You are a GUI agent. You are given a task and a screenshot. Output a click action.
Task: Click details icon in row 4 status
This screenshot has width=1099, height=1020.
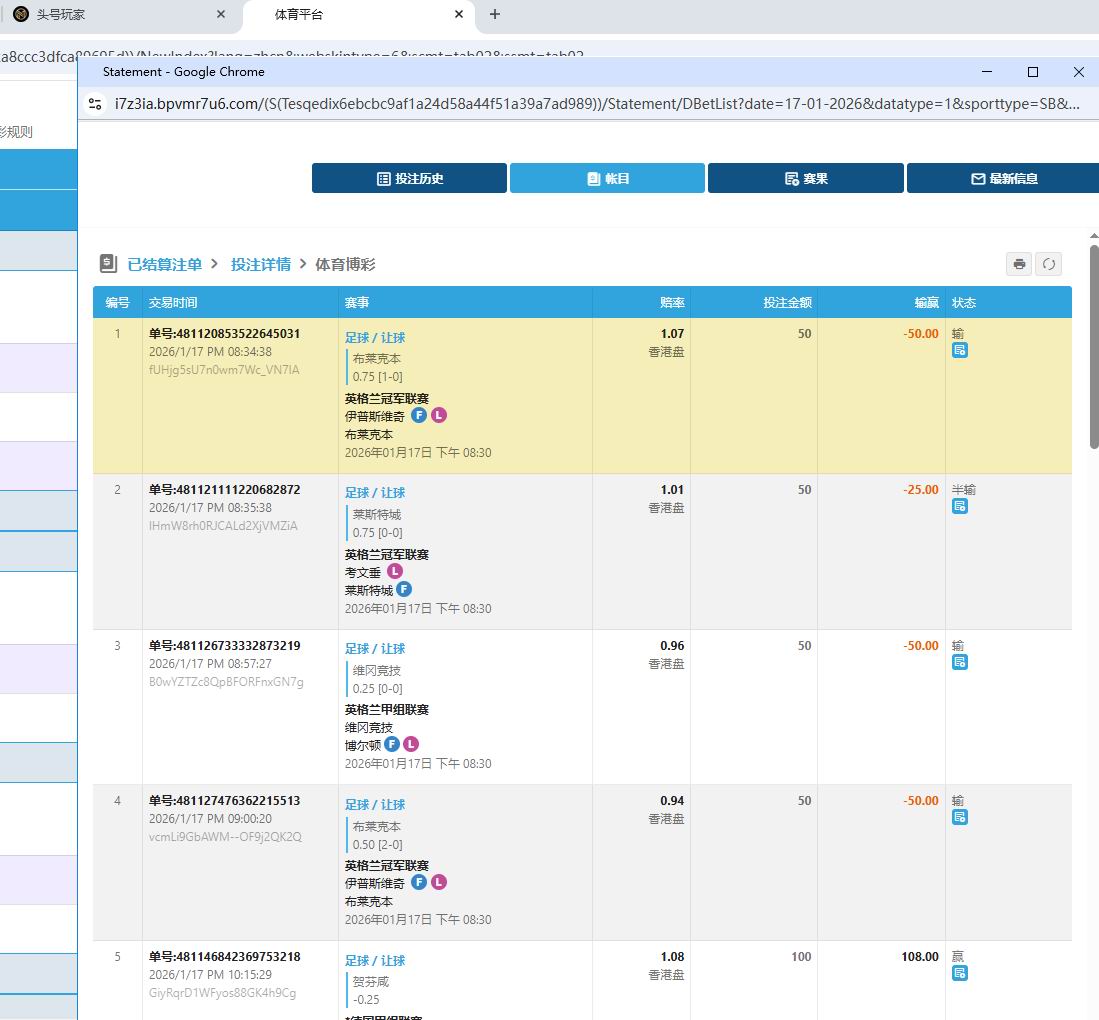coord(959,817)
